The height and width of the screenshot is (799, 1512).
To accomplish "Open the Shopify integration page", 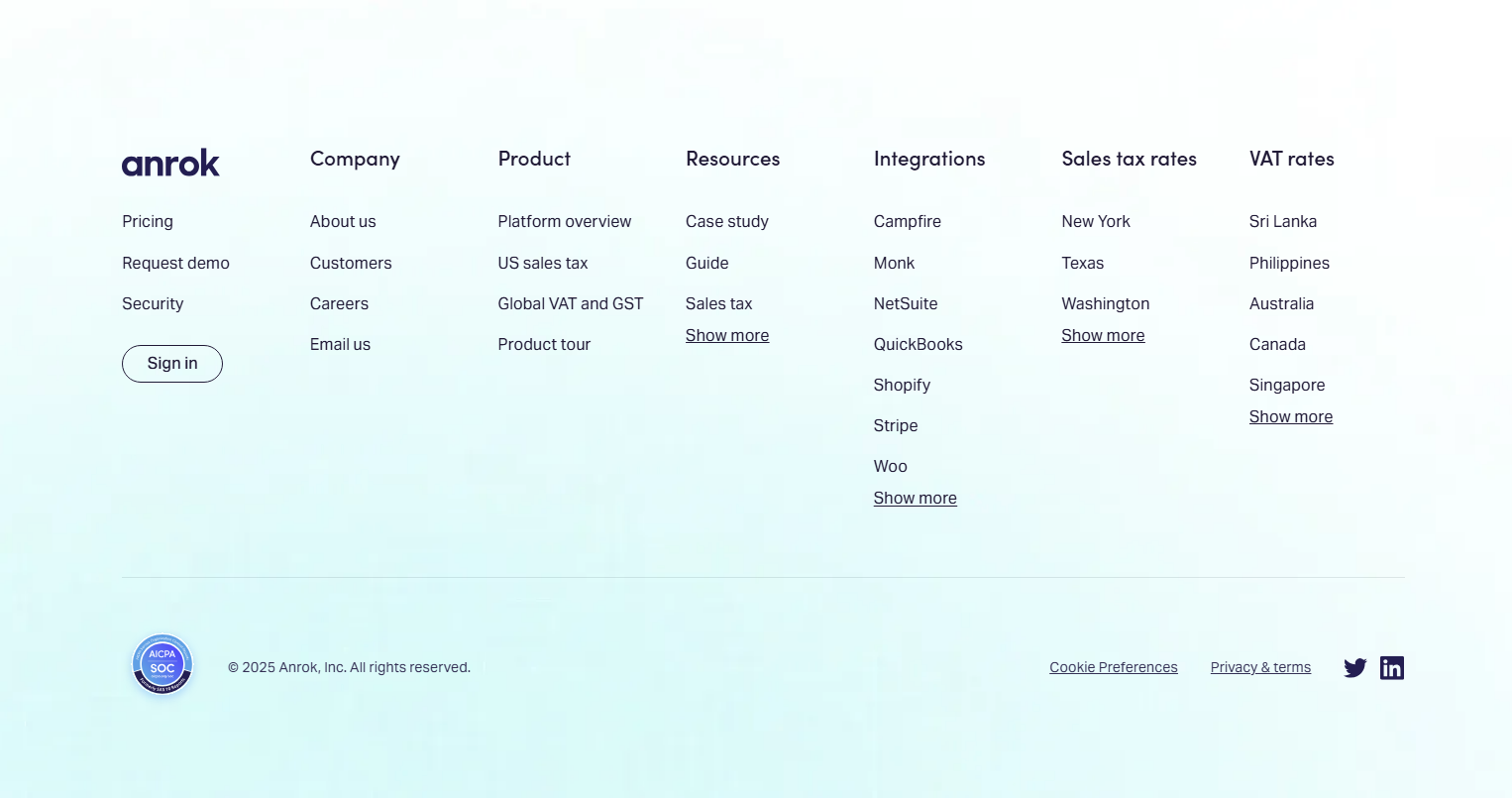I will (x=902, y=385).
